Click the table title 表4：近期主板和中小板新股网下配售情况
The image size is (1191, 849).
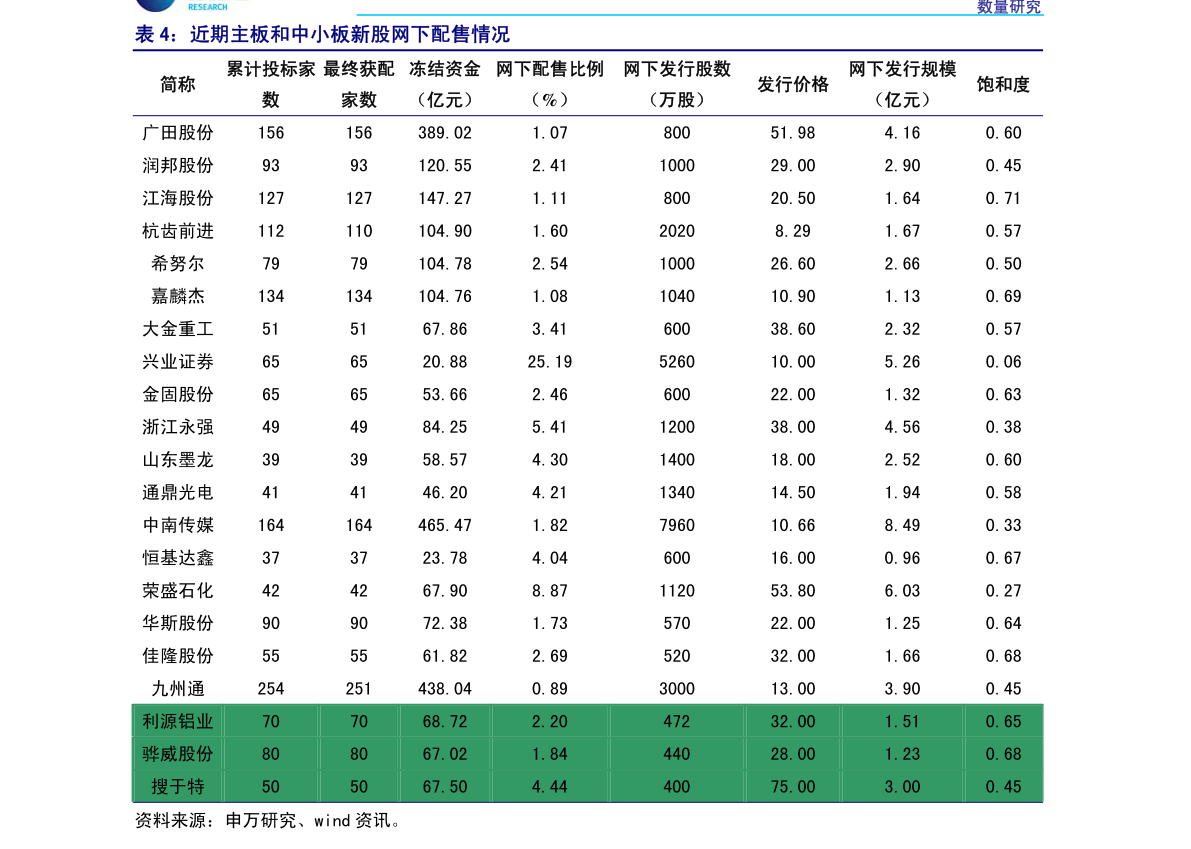[x=322, y=34]
